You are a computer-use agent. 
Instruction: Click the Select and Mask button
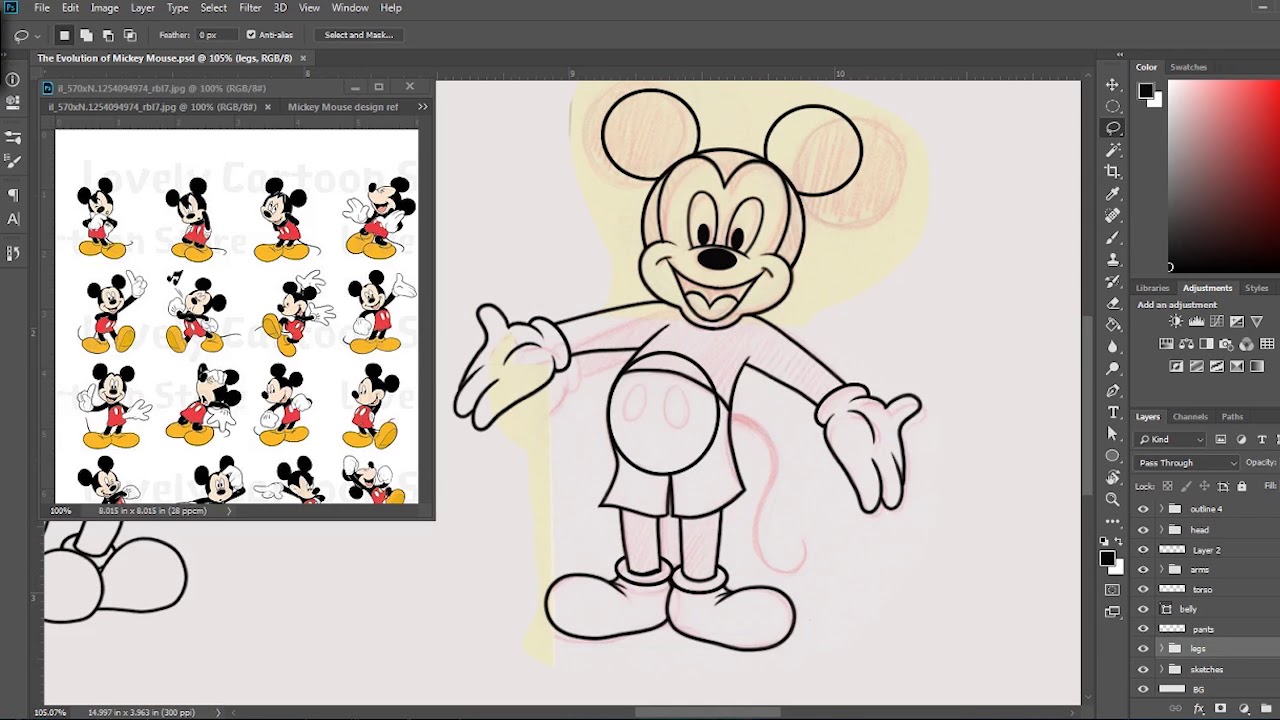click(359, 35)
